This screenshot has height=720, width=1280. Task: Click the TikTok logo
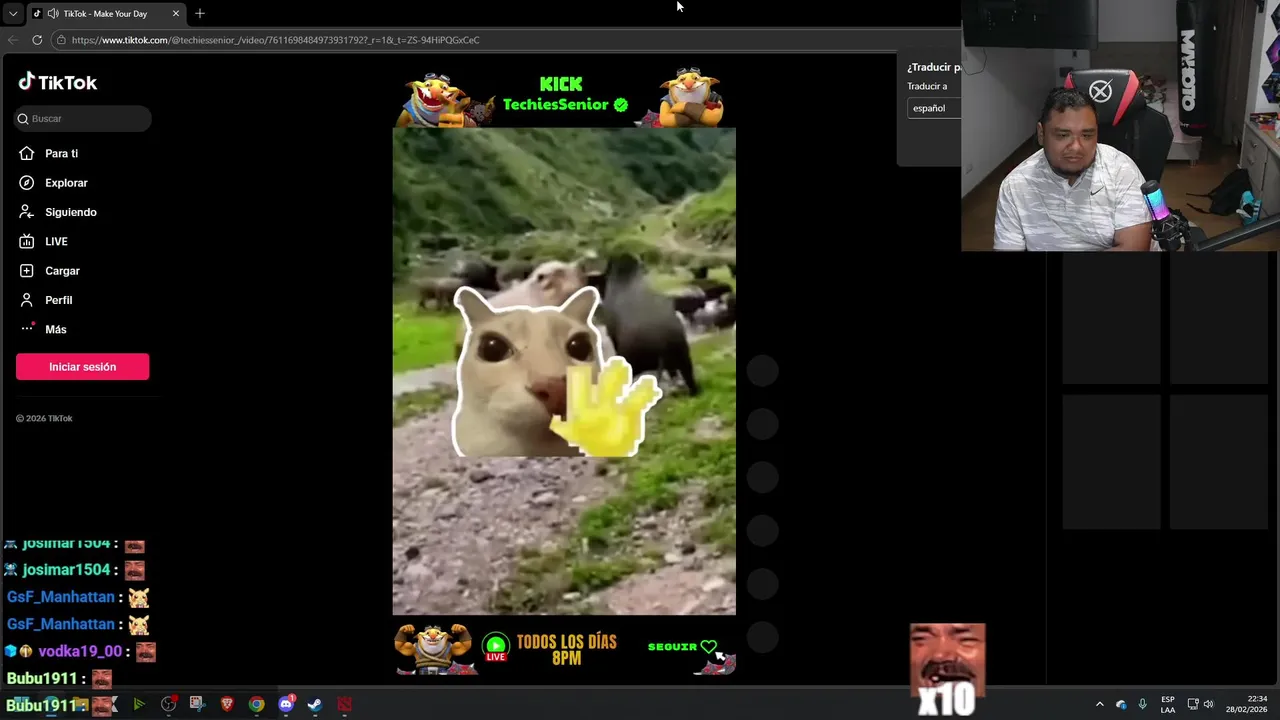coord(58,82)
